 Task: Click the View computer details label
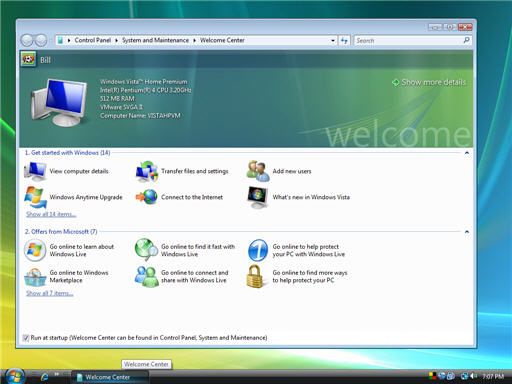pos(79,171)
